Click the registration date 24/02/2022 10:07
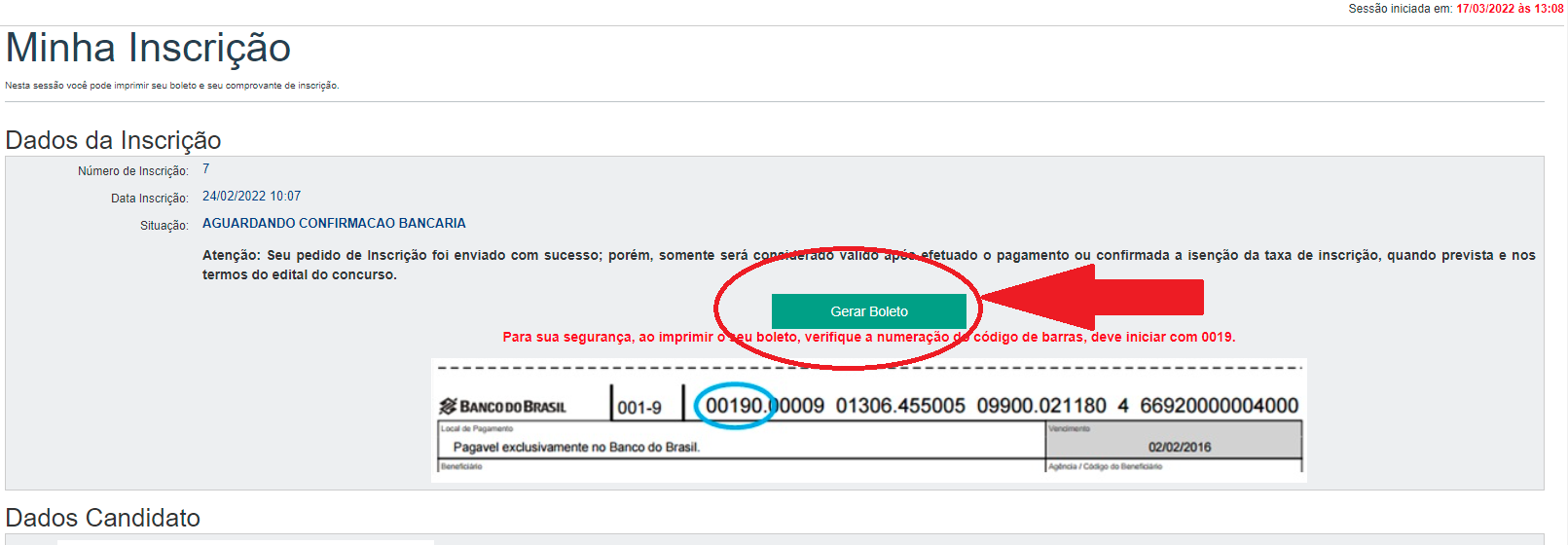Image resolution: width=1568 pixels, height=545 pixels. (x=251, y=197)
